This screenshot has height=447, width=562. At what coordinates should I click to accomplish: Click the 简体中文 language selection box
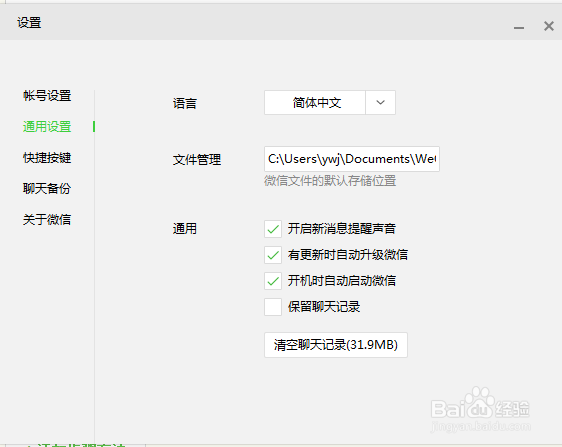tap(315, 103)
